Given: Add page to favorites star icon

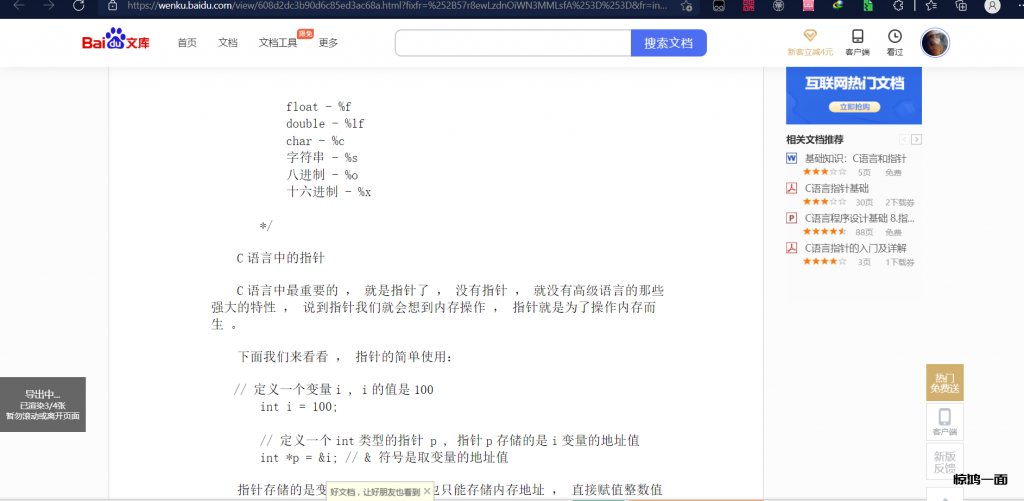Looking at the screenshot, I should point(686,6).
